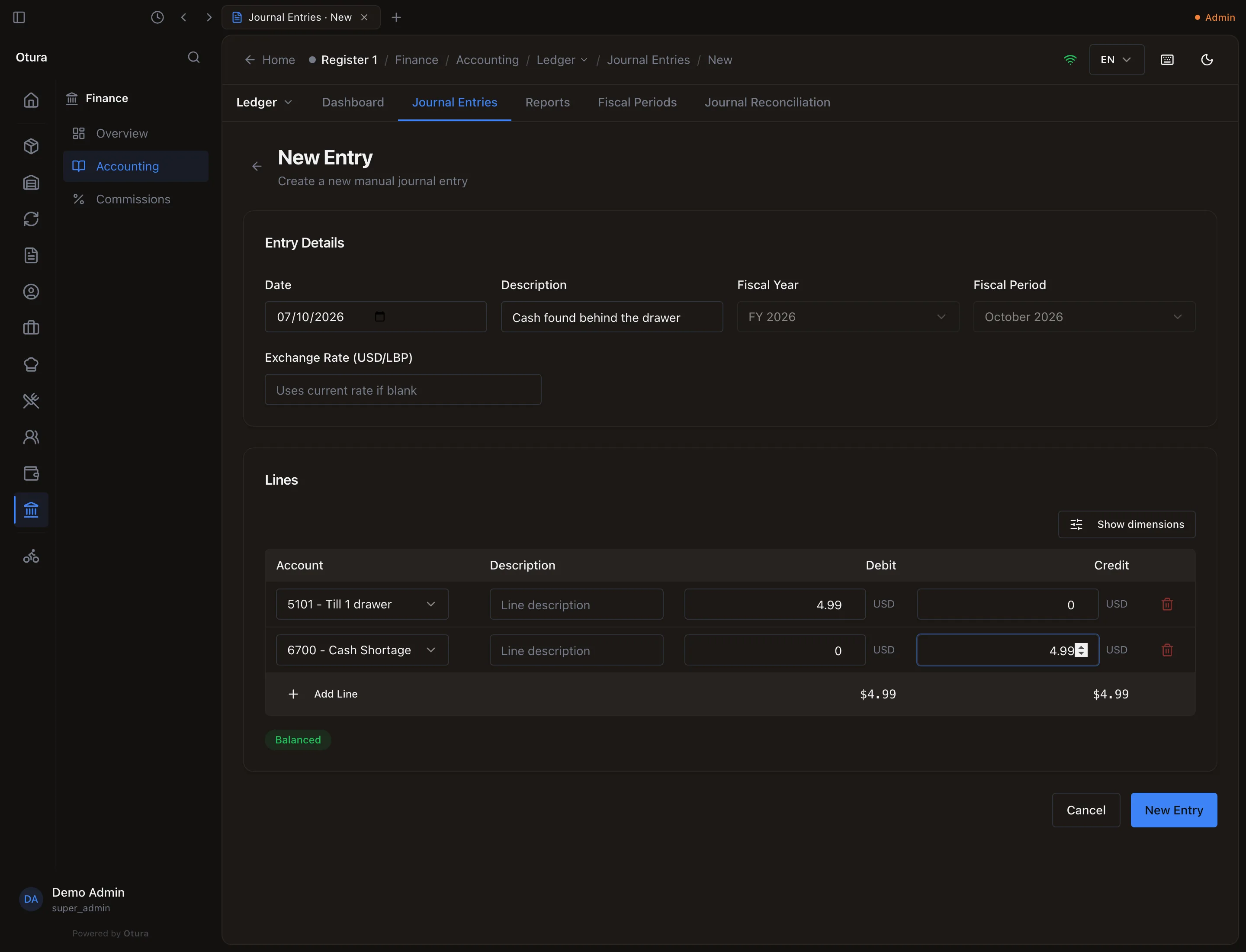Delete the 6700 Cash Shortage line
The width and height of the screenshot is (1246, 952).
pos(1167,650)
